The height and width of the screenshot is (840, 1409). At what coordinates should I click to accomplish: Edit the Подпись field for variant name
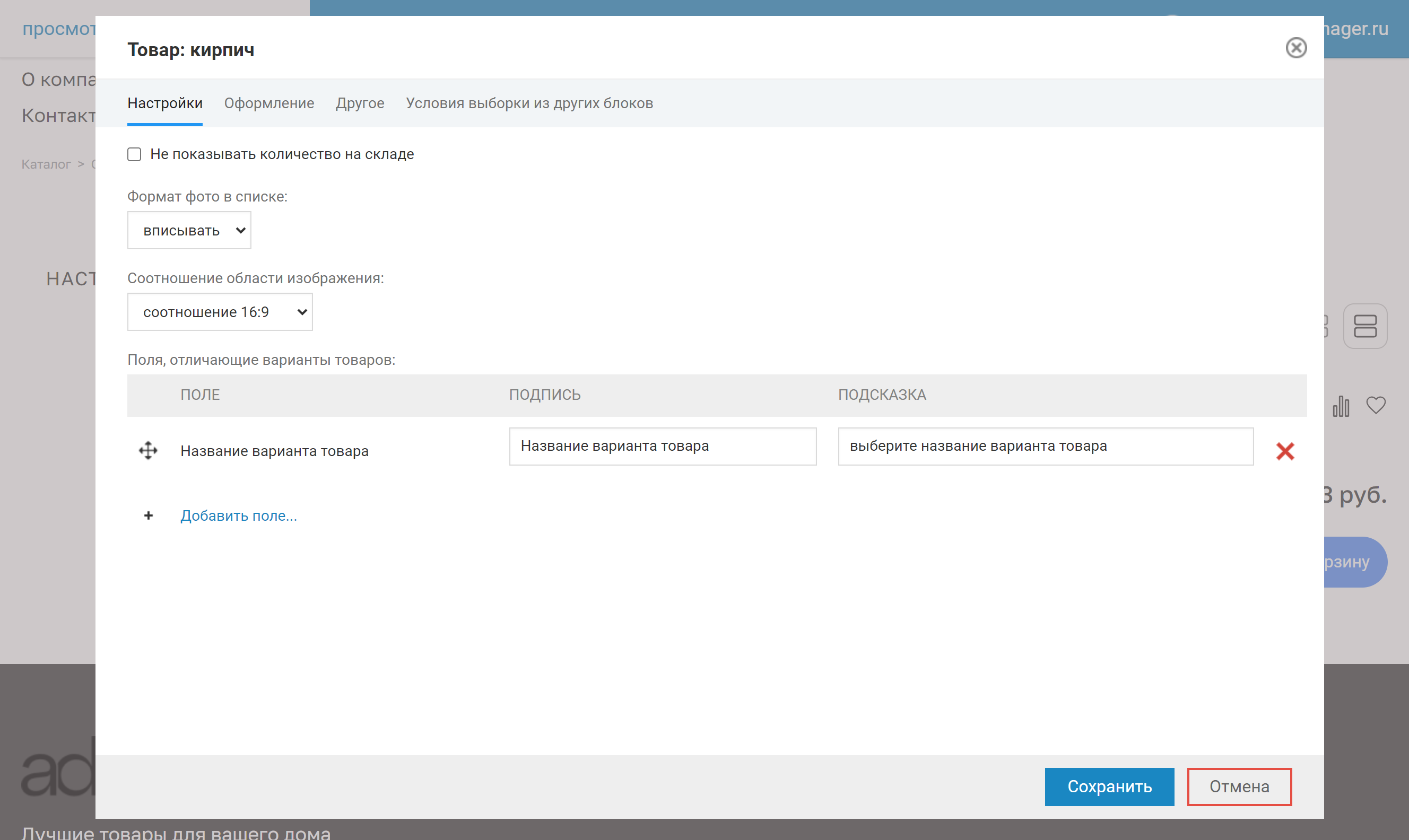tap(663, 447)
